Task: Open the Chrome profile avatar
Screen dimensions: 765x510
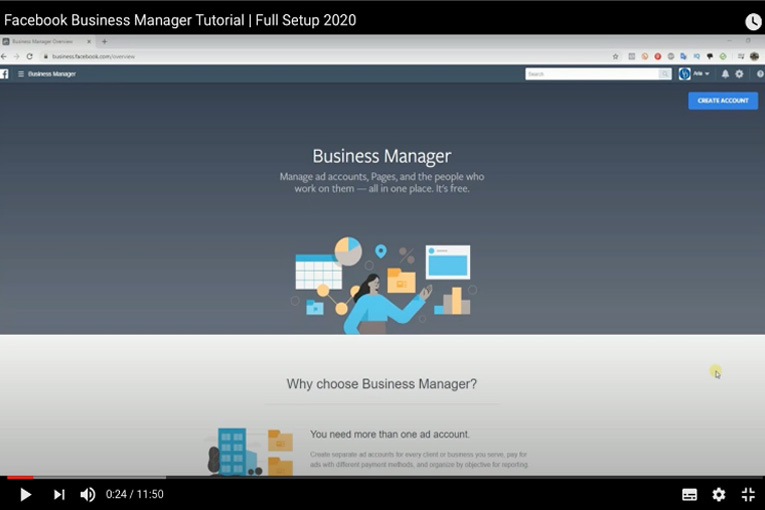Action: point(754,57)
